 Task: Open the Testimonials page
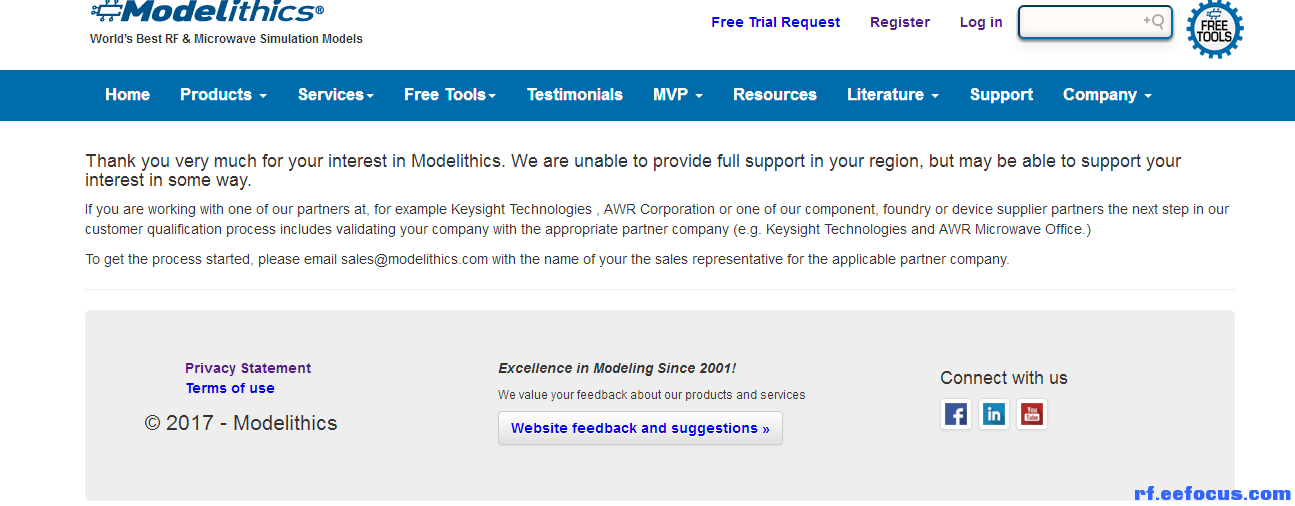tap(575, 95)
